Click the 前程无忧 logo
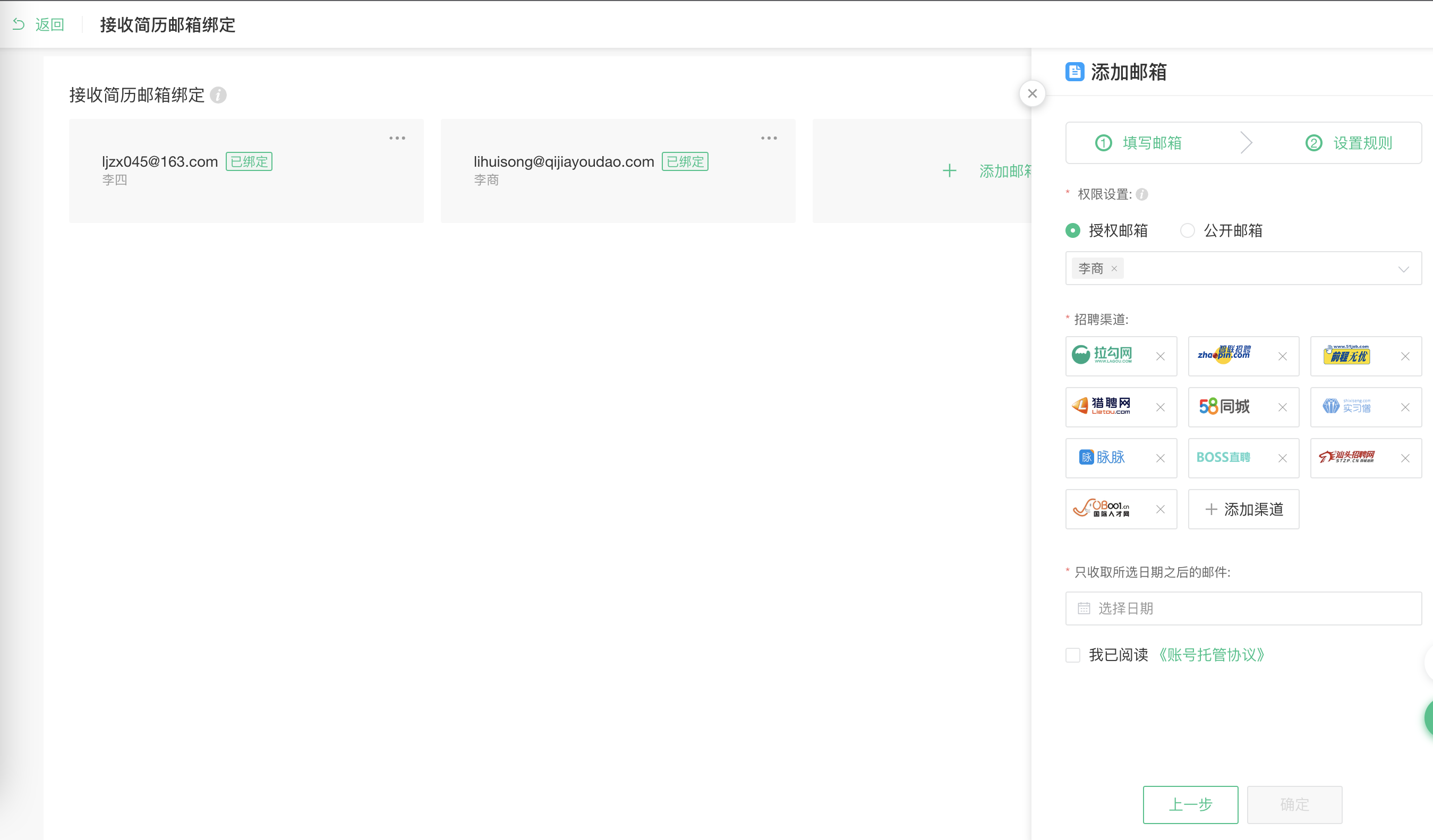The height and width of the screenshot is (840, 1433). tap(1346, 355)
